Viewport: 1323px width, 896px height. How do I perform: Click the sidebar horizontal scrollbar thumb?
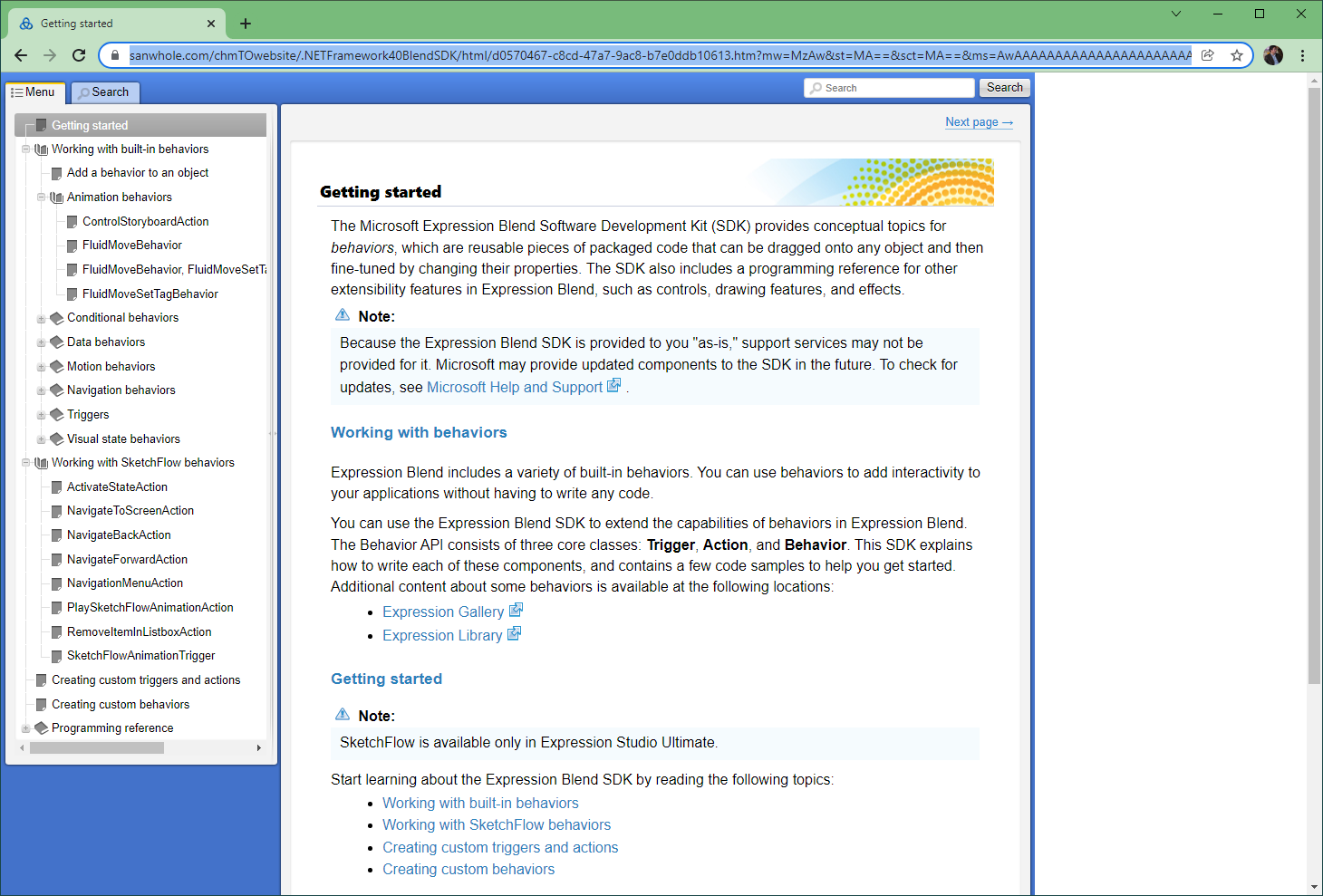coord(97,748)
